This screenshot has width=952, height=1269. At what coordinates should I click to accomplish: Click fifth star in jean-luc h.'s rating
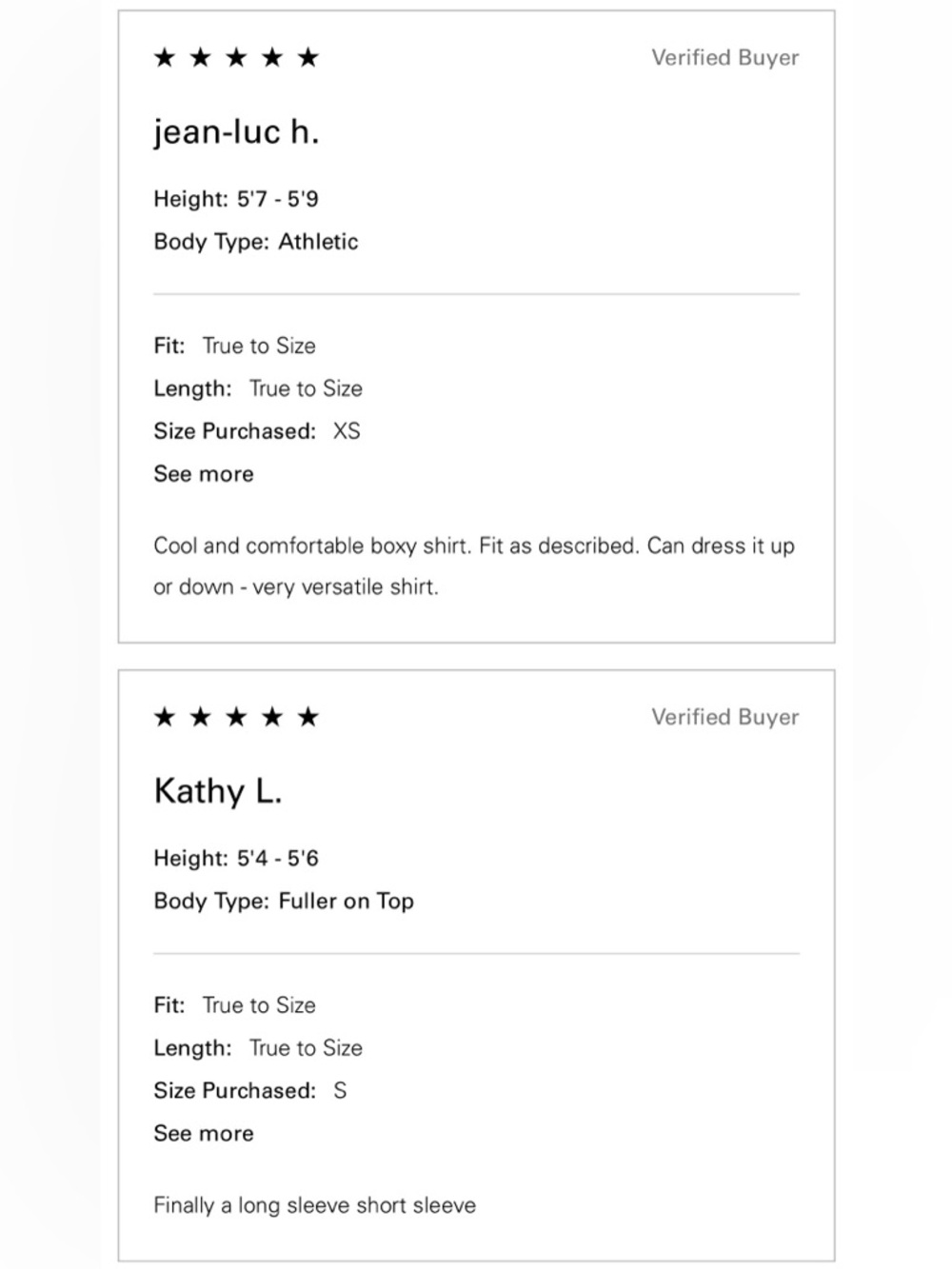[x=307, y=58]
